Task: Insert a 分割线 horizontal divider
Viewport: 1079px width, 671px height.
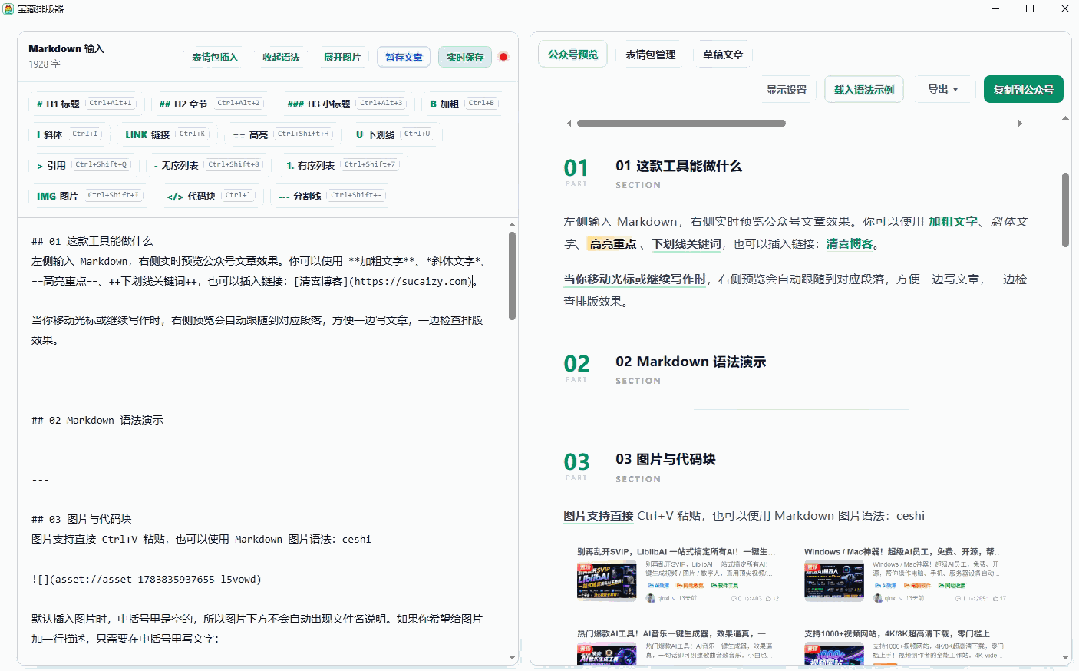Action: [330, 196]
